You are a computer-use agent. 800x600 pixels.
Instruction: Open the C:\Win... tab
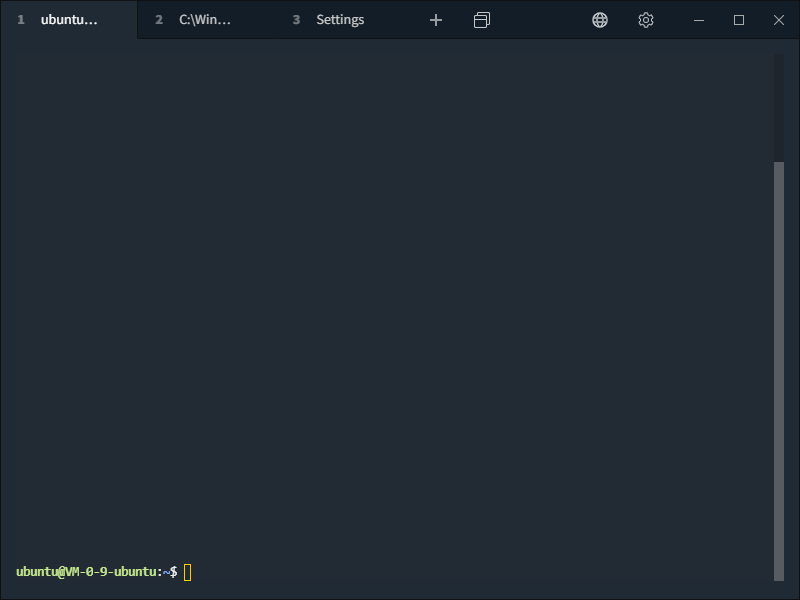[x=206, y=19]
